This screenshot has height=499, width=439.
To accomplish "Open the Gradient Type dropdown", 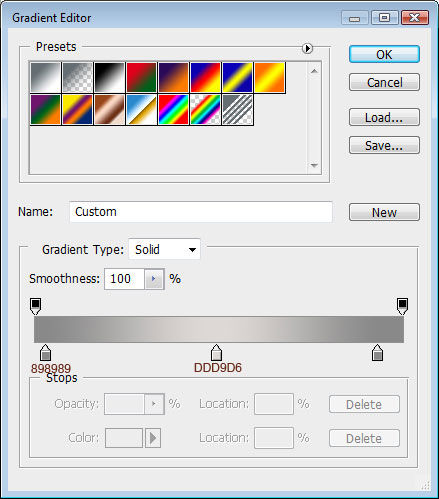I will click(164, 249).
